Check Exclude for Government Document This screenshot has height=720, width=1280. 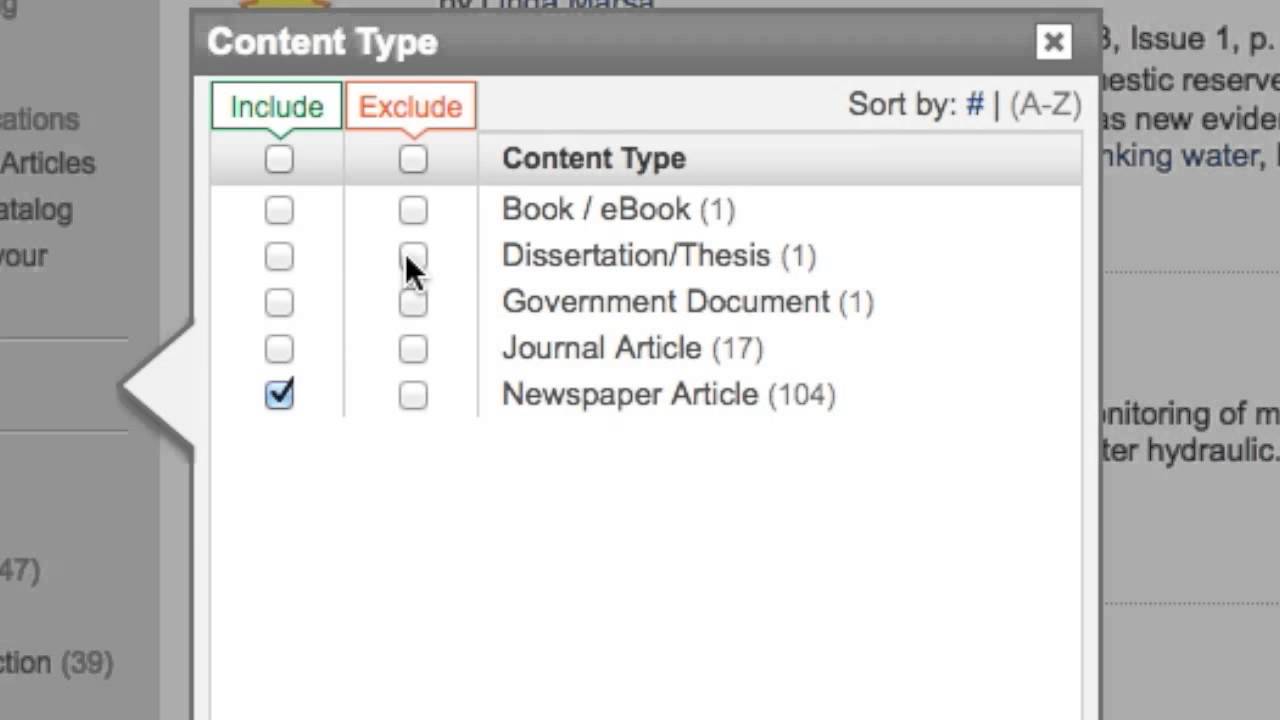[x=413, y=302]
